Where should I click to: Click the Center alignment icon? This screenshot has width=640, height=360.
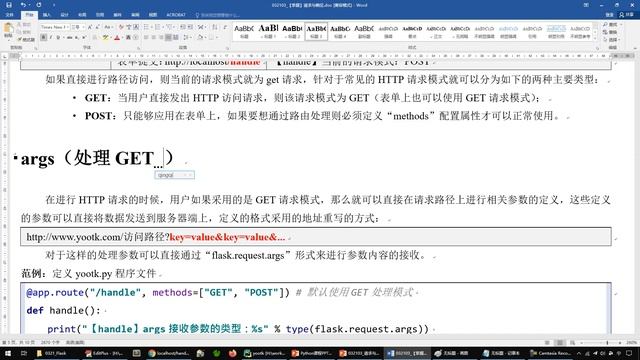click(154, 37)
